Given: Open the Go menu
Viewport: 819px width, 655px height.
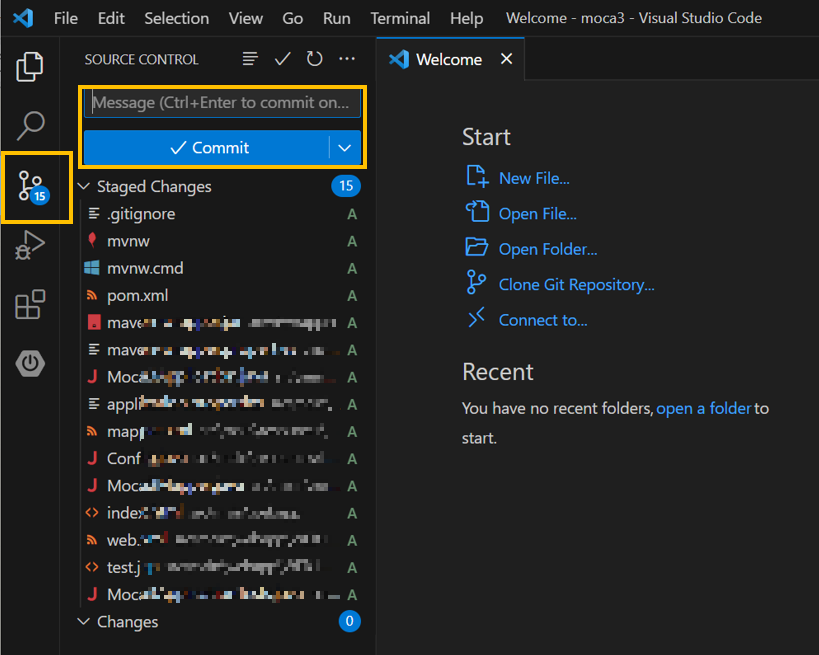Looking at the screenshot, I should tap(292, 18).
